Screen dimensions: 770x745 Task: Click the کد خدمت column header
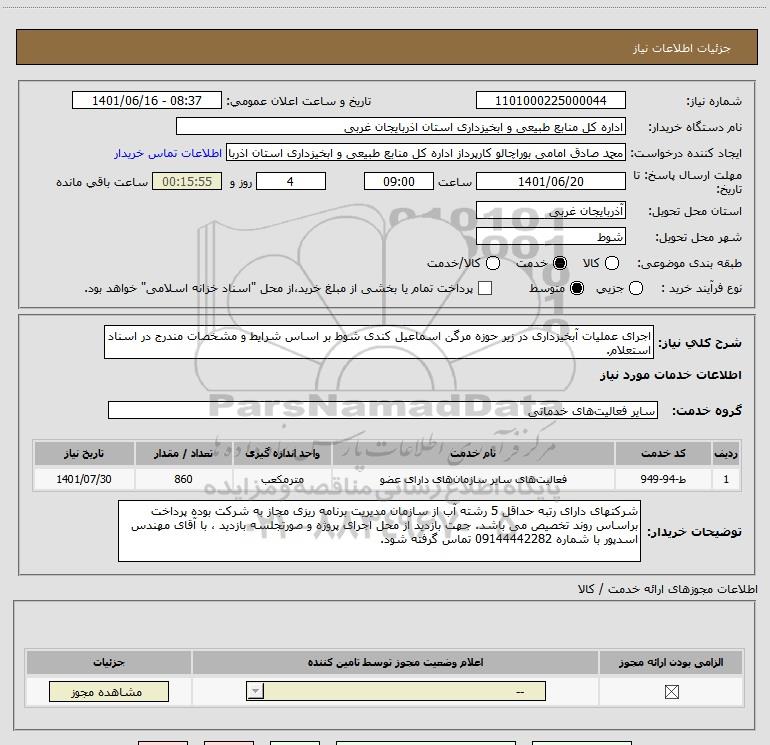[663, 453]
